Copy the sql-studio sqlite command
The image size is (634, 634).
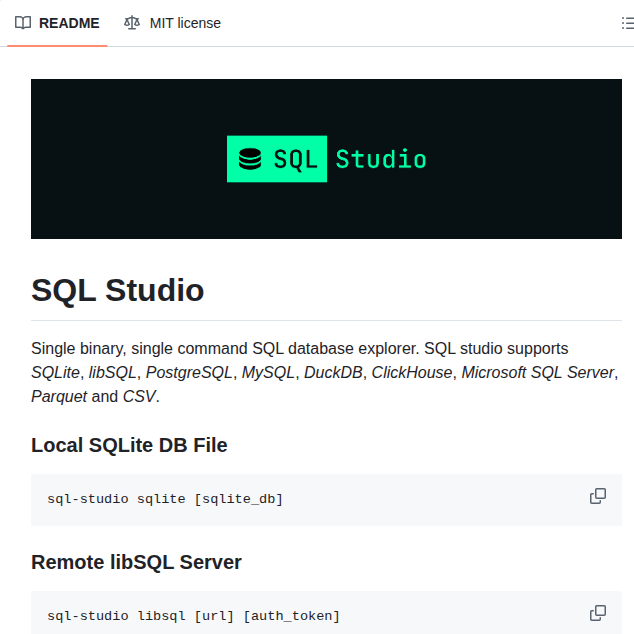point(598,496)
